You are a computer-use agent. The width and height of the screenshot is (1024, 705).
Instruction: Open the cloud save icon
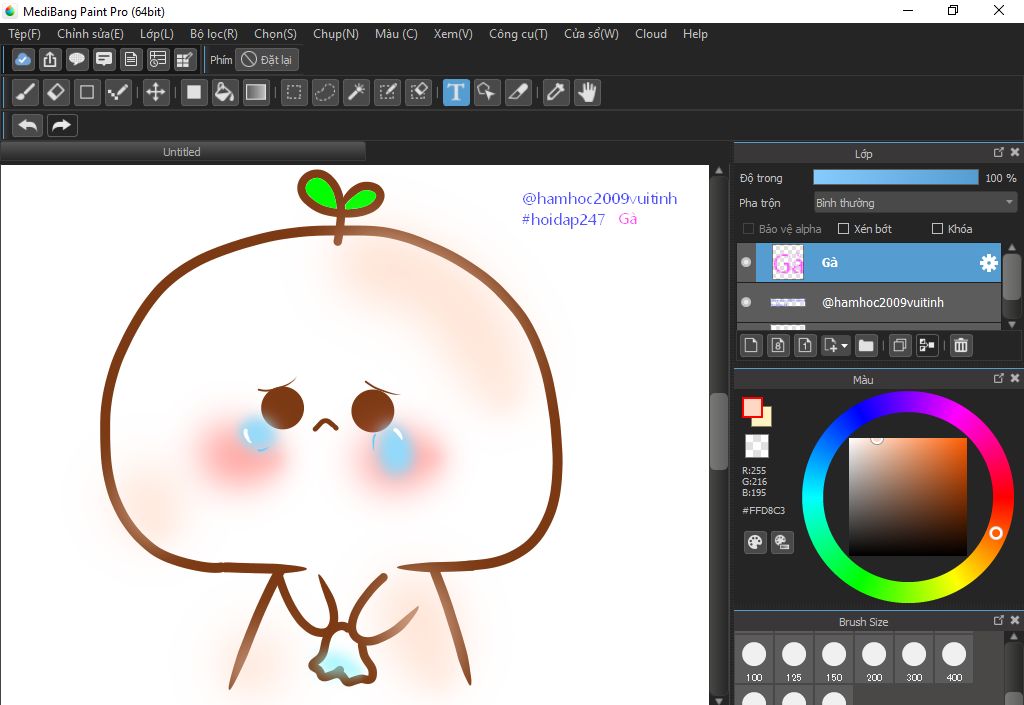(23, 59)
